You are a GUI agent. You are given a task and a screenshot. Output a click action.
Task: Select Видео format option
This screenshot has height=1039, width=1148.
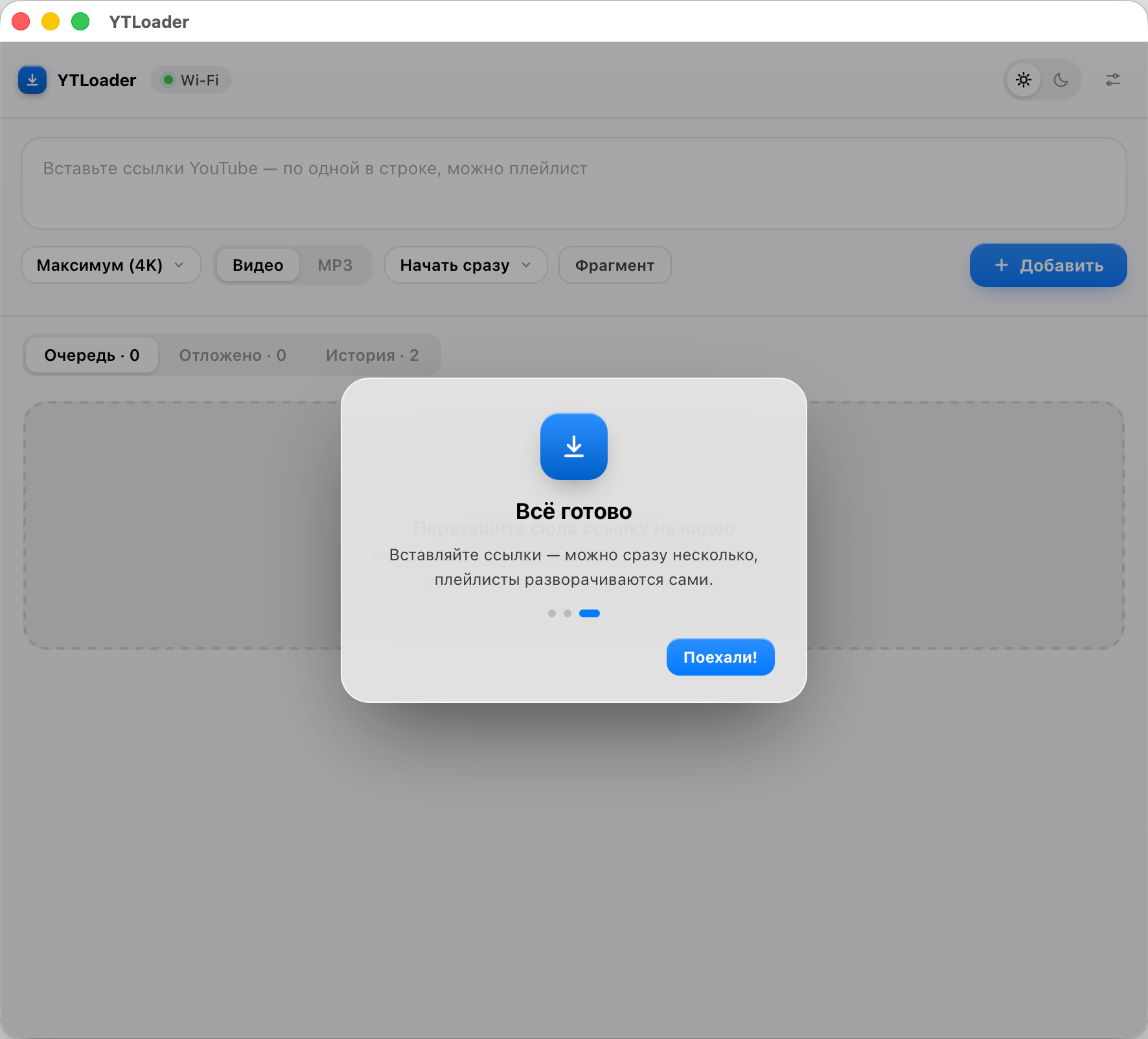point(258,266)
